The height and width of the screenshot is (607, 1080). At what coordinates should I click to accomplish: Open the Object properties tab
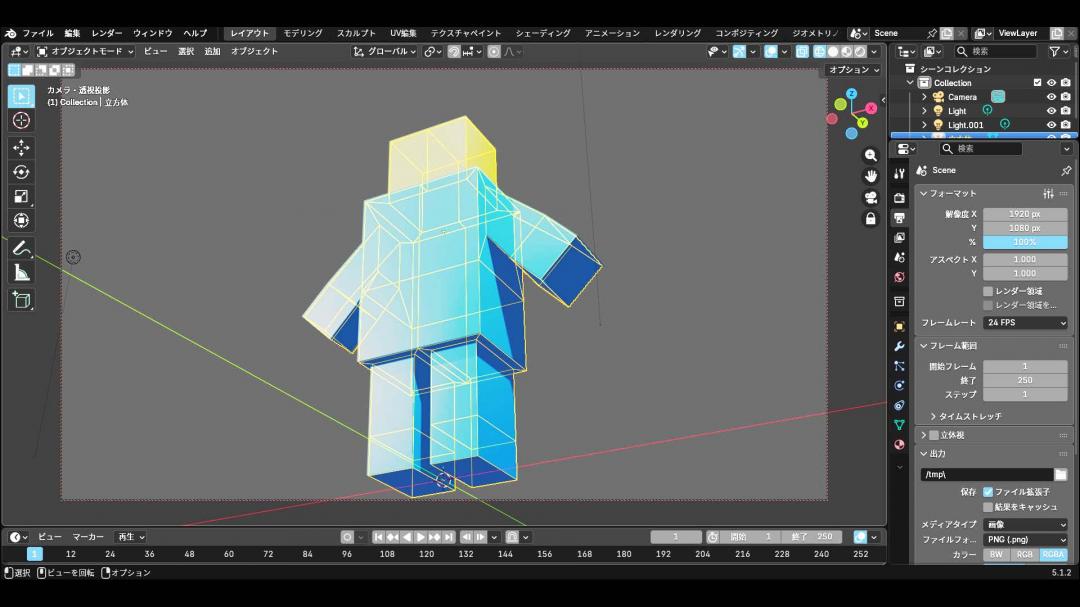pyautogui.click(x=899, y=327)
